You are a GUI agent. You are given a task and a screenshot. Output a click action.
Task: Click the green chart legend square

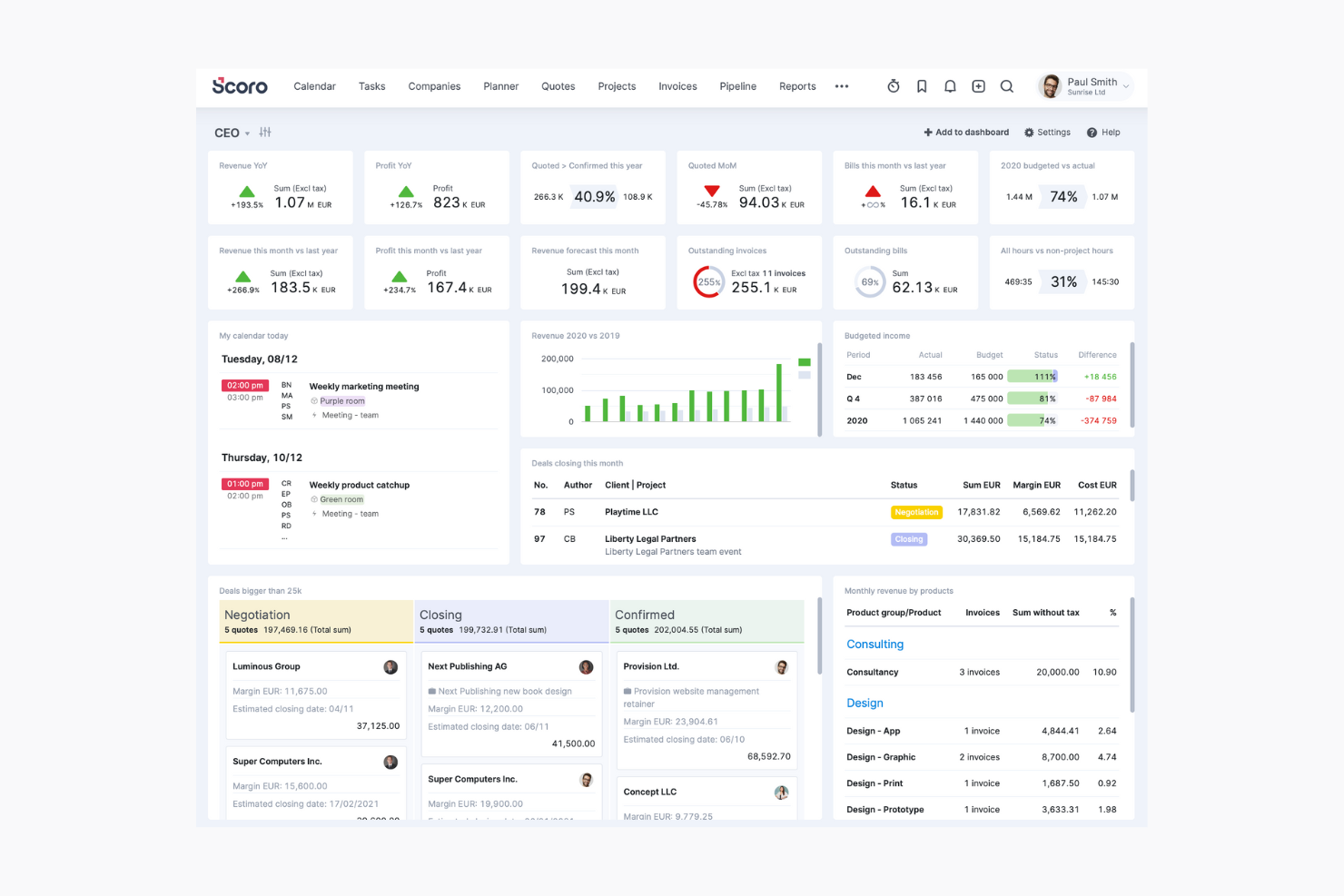(x=804, y=362)
